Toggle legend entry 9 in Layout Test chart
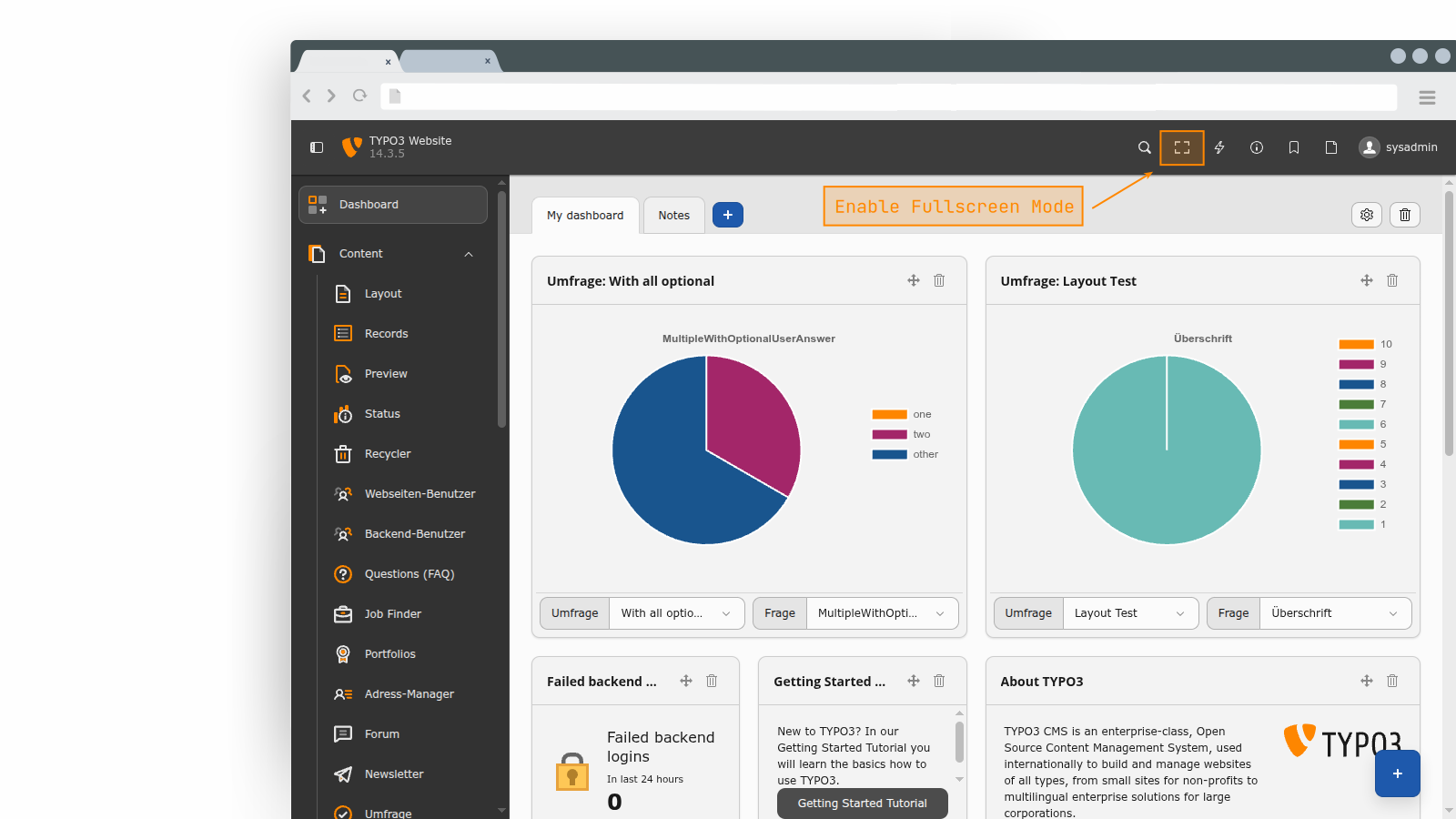This screenshot has height=819, width=1456. (x=1363, y=365)
